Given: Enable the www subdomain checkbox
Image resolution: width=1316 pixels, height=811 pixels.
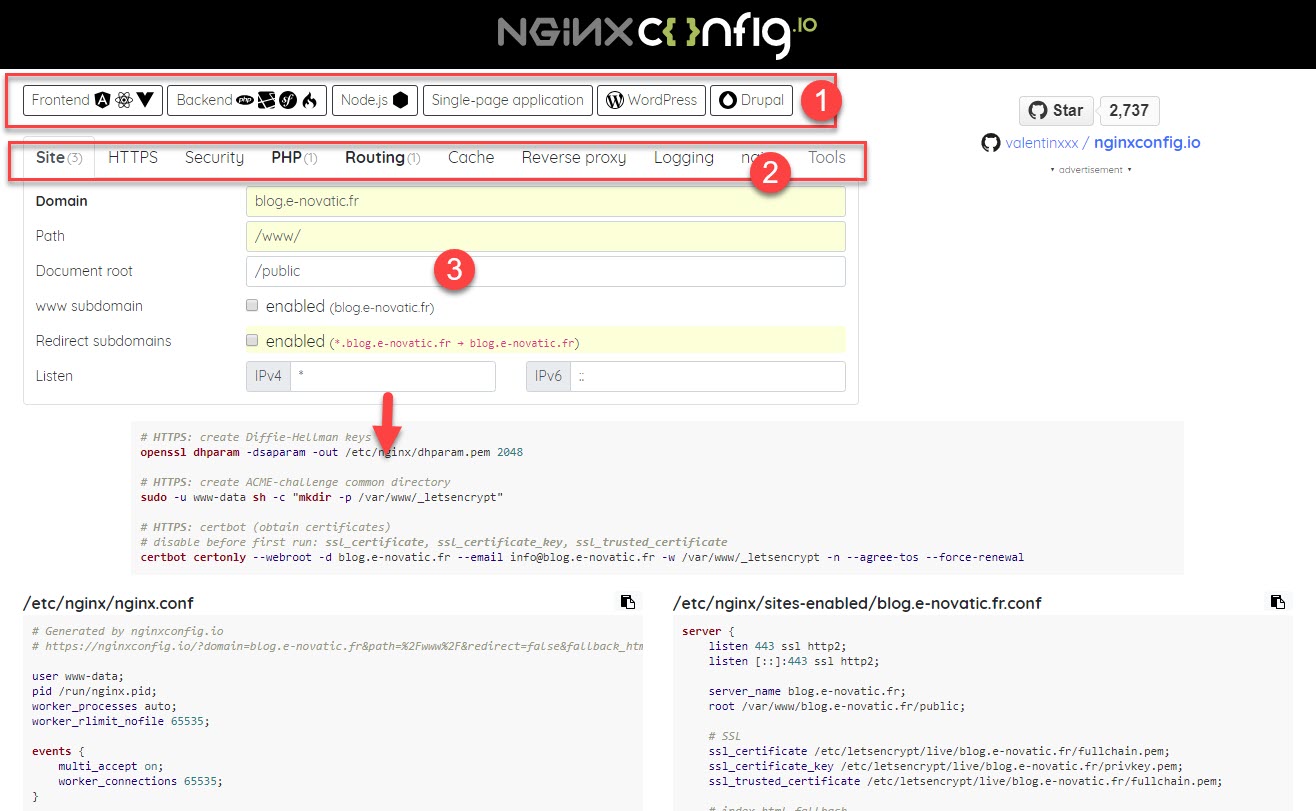Looking at the screenshot, I should click(x=252, y=305).
